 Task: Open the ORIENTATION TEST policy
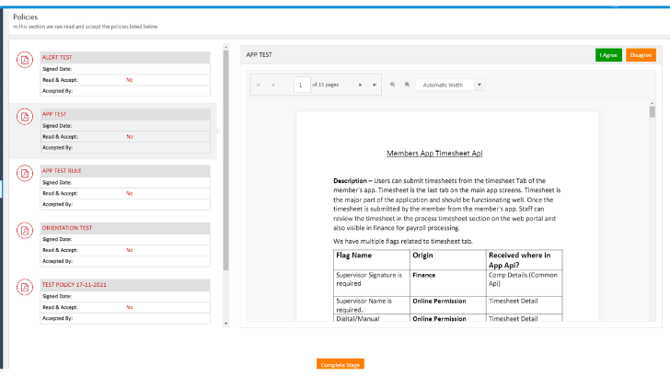(x=67, y=228)
